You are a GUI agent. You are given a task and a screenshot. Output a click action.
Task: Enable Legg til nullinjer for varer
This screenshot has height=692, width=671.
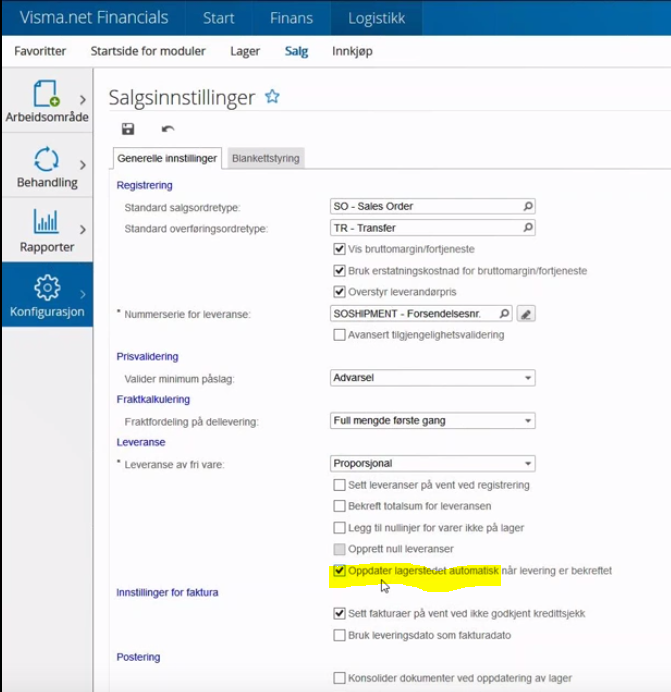click(339, 528)
